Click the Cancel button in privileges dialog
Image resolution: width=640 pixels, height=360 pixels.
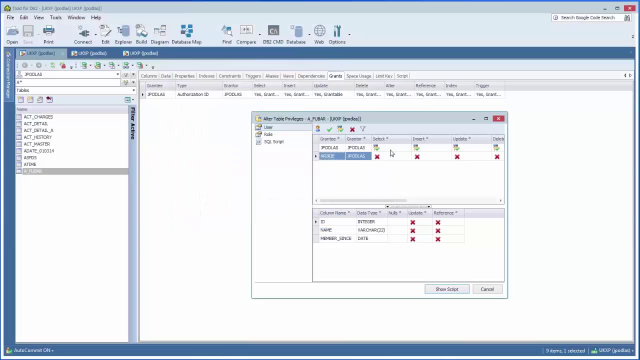click(x=487, y=289)
